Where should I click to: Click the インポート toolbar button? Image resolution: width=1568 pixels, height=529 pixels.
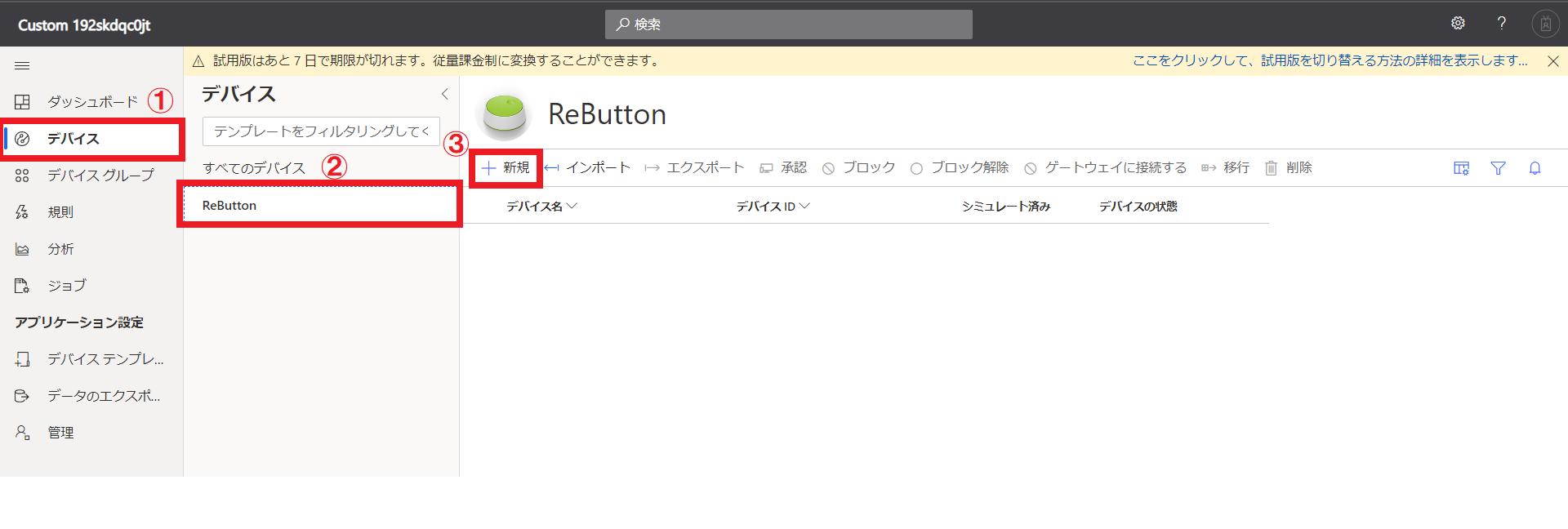click(588, 168)
